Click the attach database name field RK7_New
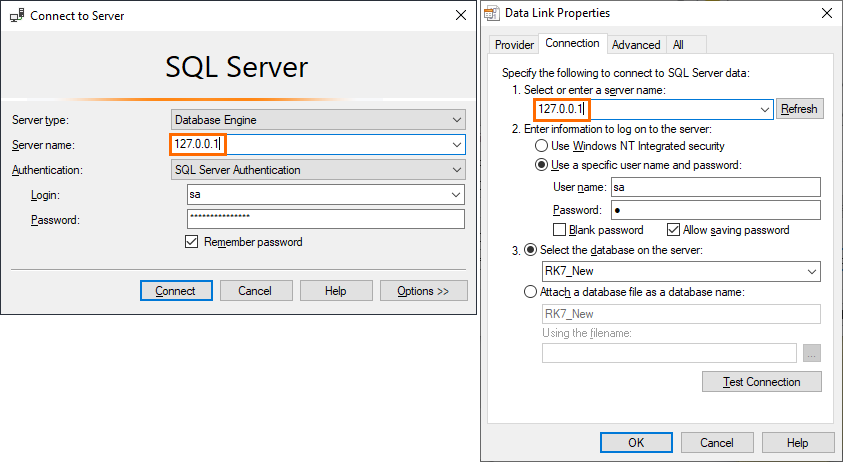 click(x=681, y=314)
